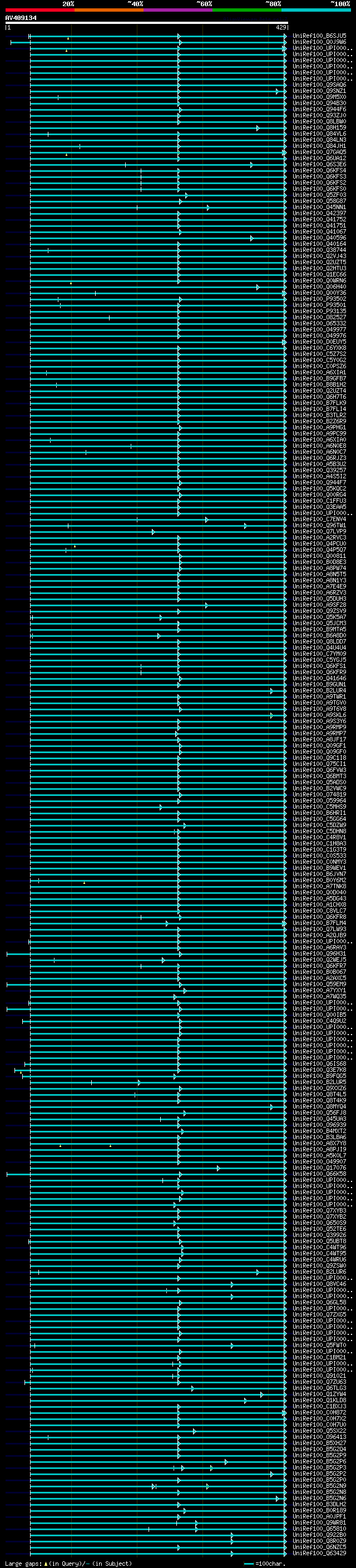This screenshot has width=356, height=1568.
Task: Select the UniRef100_Q9SAQ6 label
Action: (x=319, y=85)
